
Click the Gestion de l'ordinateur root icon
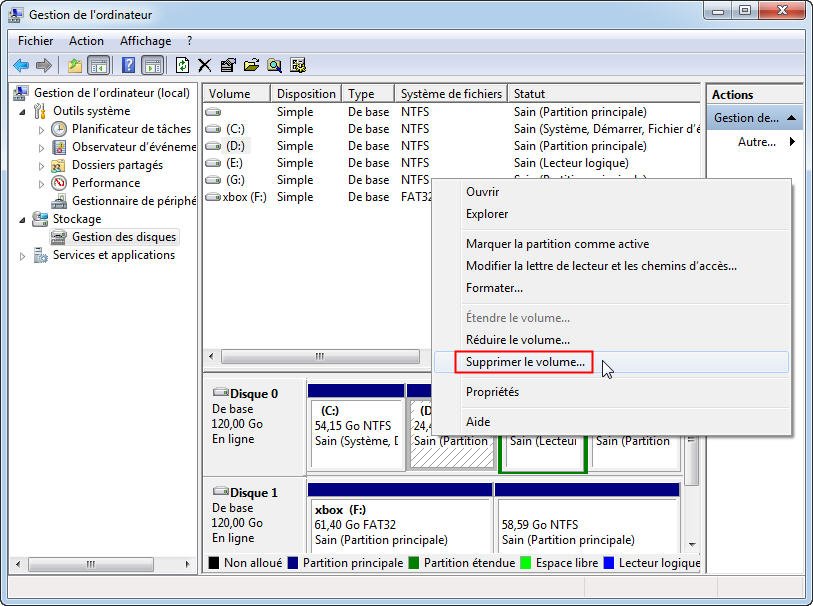coord(21,93)
